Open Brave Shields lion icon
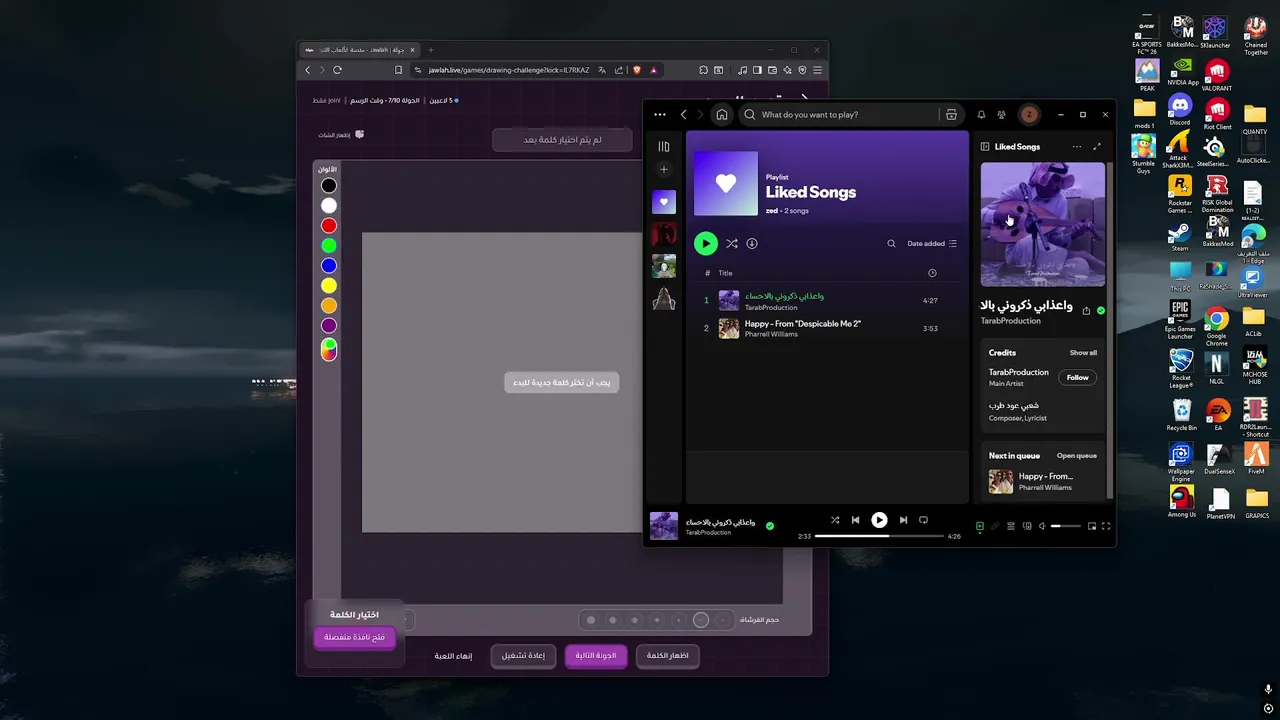Screen dimensions: 1280x720 coord(637,70)
